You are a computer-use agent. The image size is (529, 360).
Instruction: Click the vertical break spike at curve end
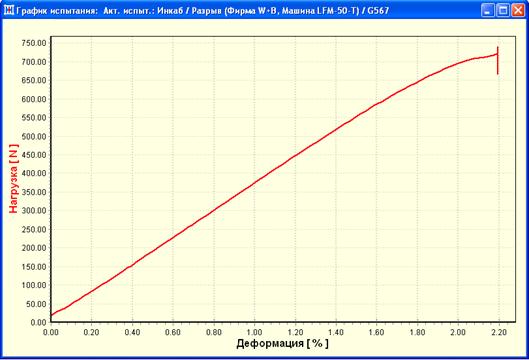(498, 61)
